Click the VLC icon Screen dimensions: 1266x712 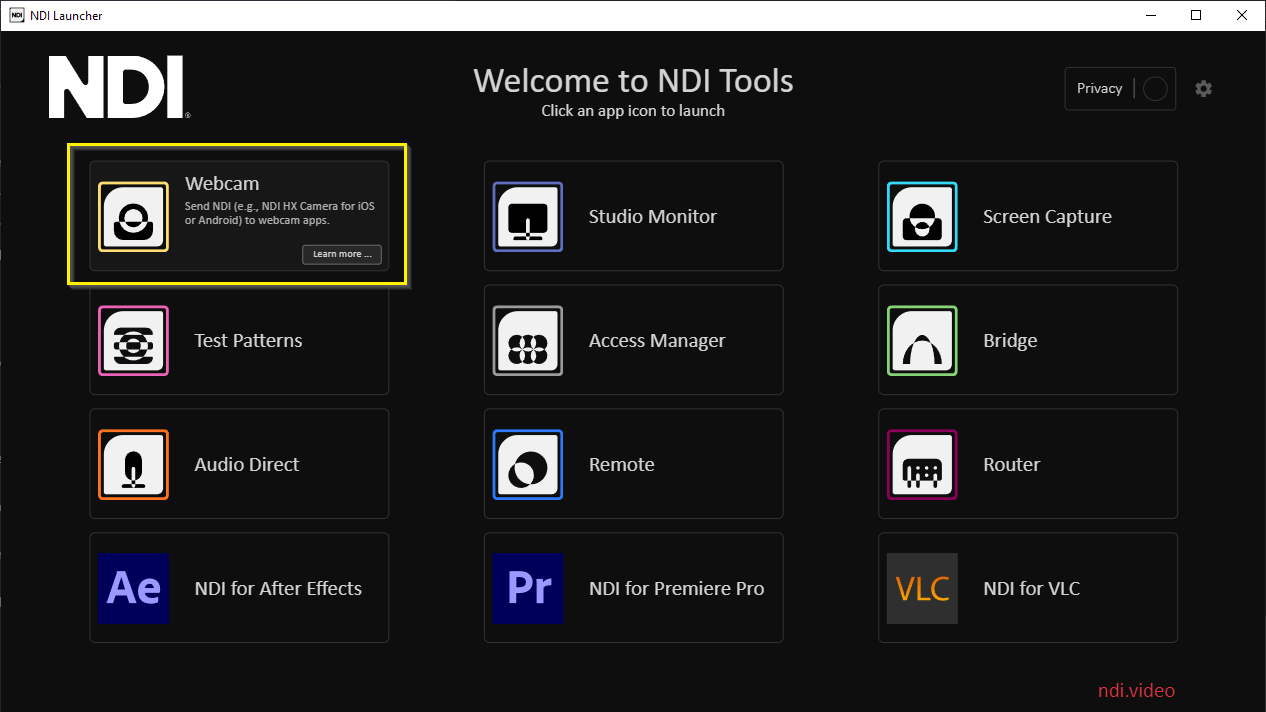922,589
